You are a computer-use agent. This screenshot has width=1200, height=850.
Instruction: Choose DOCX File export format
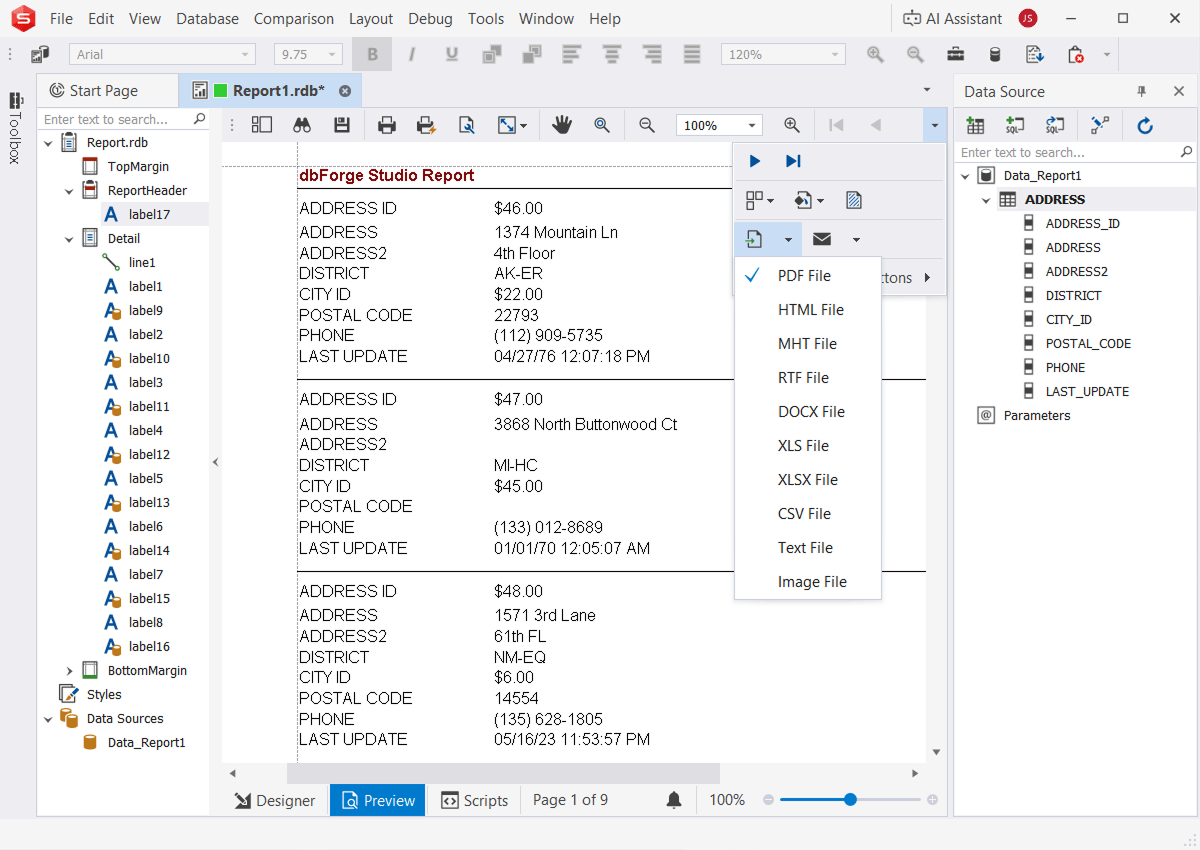coord(808,412)
